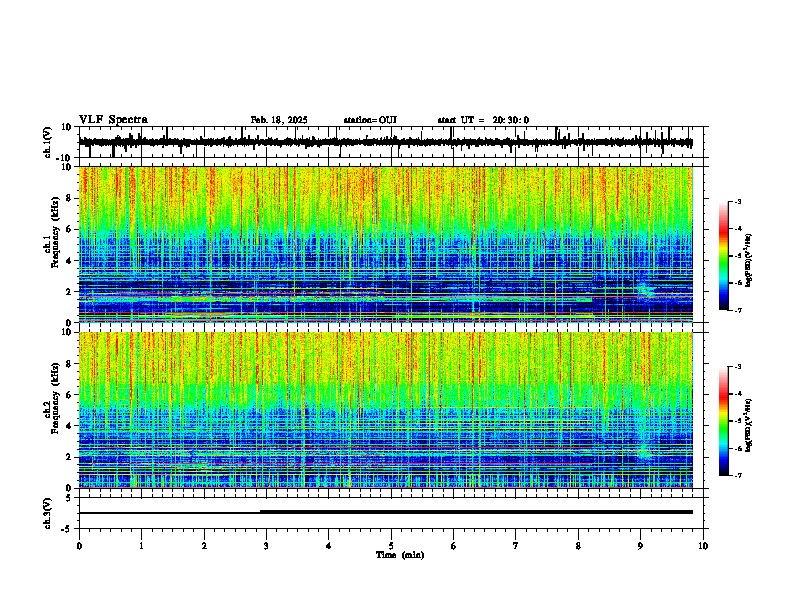Click time axis tick label "6"
The image size is (792, 612).
tap(453, 546)
